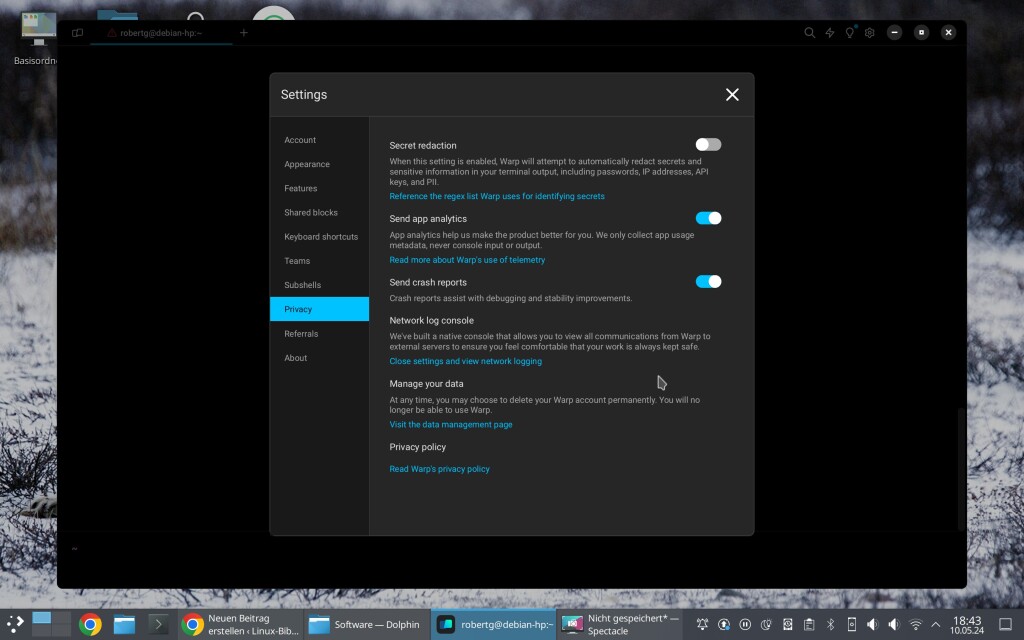Follow the Read more about Warp's telemetry link
The width and height of the screenshot is (1024, 640).
pyautogui.click(x=467, y=260)
